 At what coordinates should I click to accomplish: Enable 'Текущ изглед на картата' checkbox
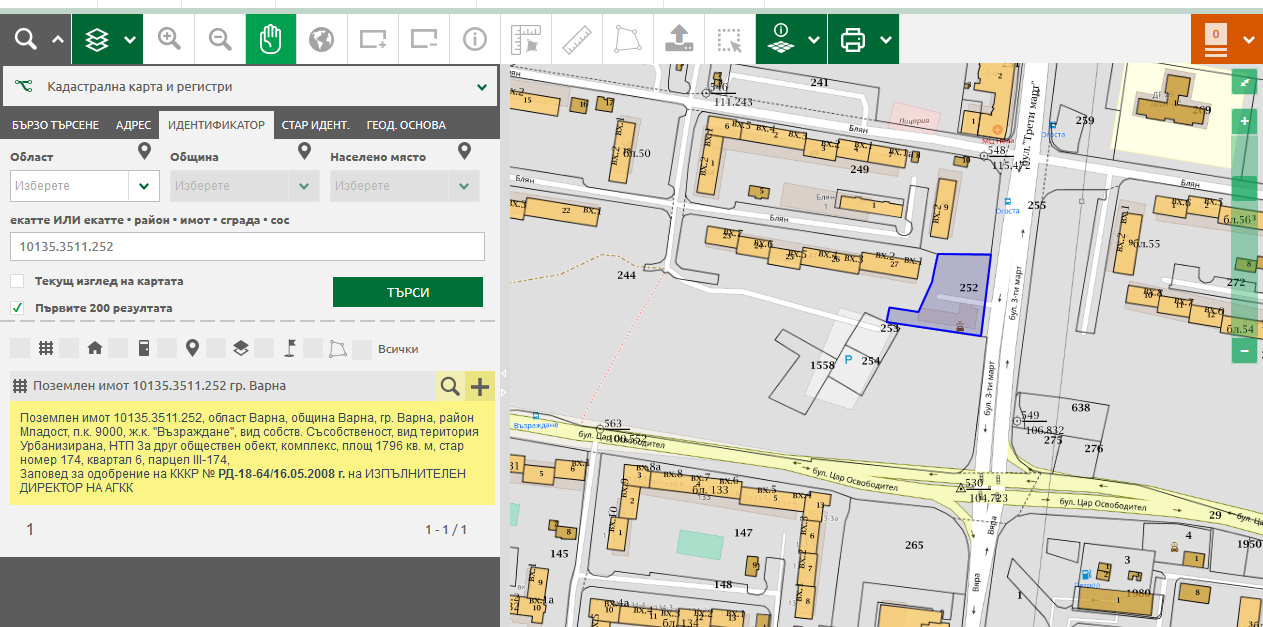(x=17, y=281)
